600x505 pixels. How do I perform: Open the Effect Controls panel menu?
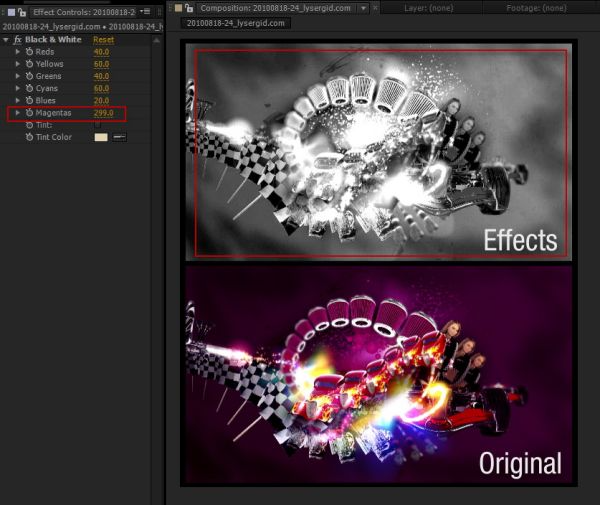(145, 12)
